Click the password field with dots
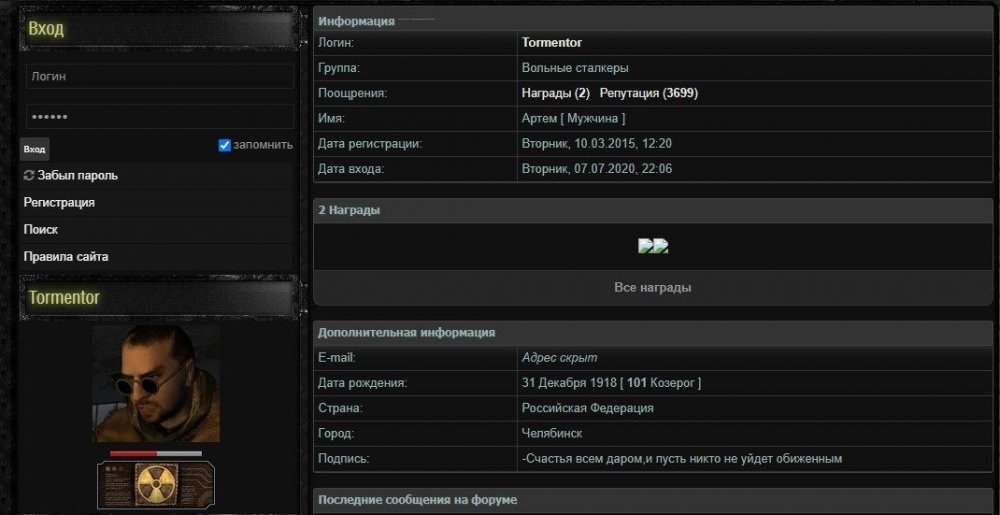The height and width of the screenshot is (515, 1000). [160, 117]
